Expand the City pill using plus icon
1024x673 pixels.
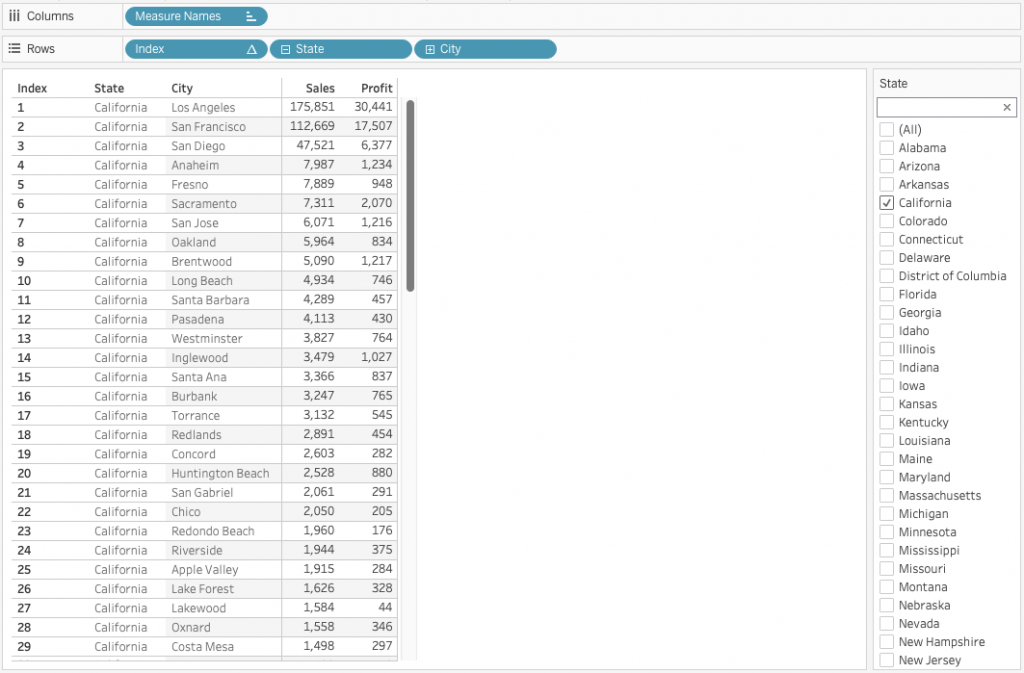pyautogui.click(x=430, y=49)
